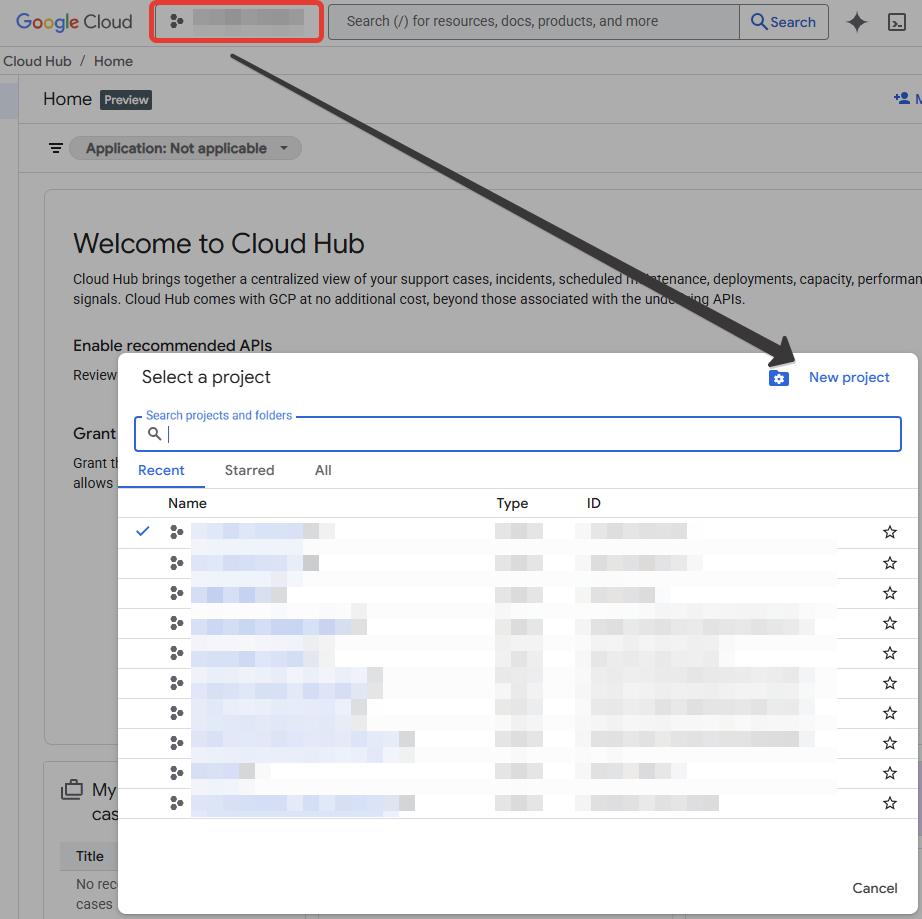Open the project picker in top bar
Screen dimensions: 922x919
(x=237, y=21)
